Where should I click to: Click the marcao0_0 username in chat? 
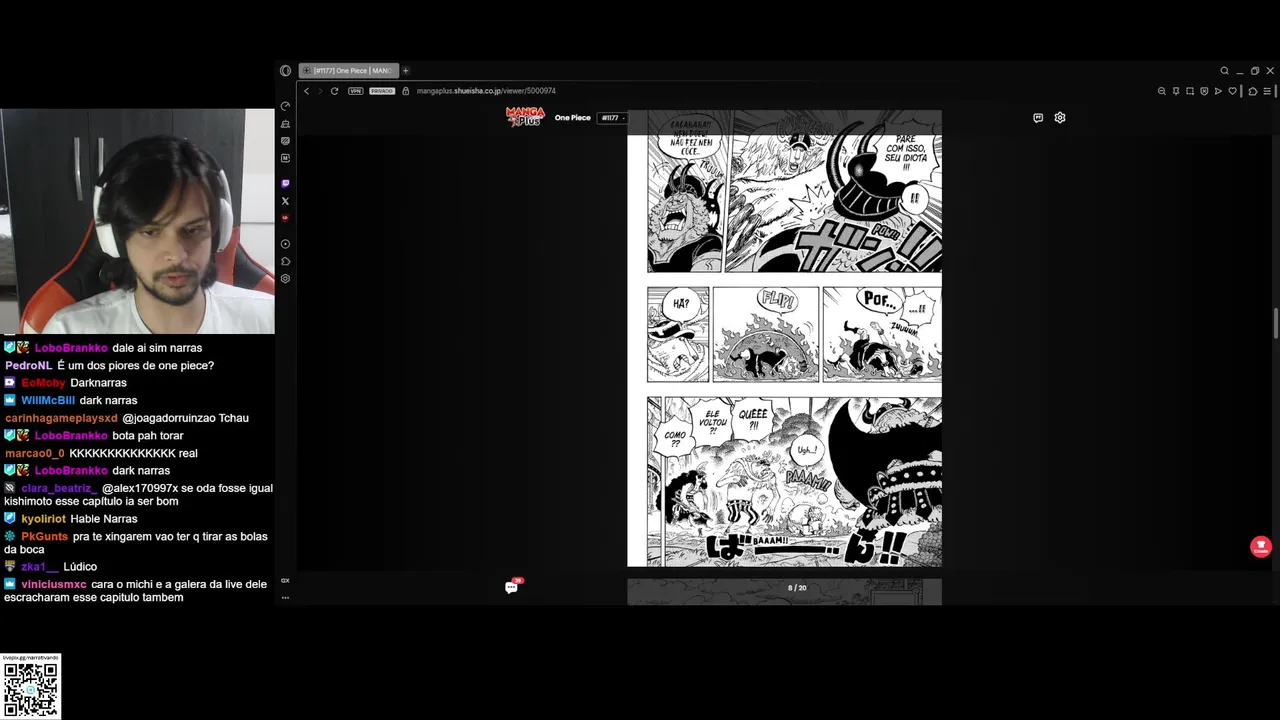pos(34,453)
